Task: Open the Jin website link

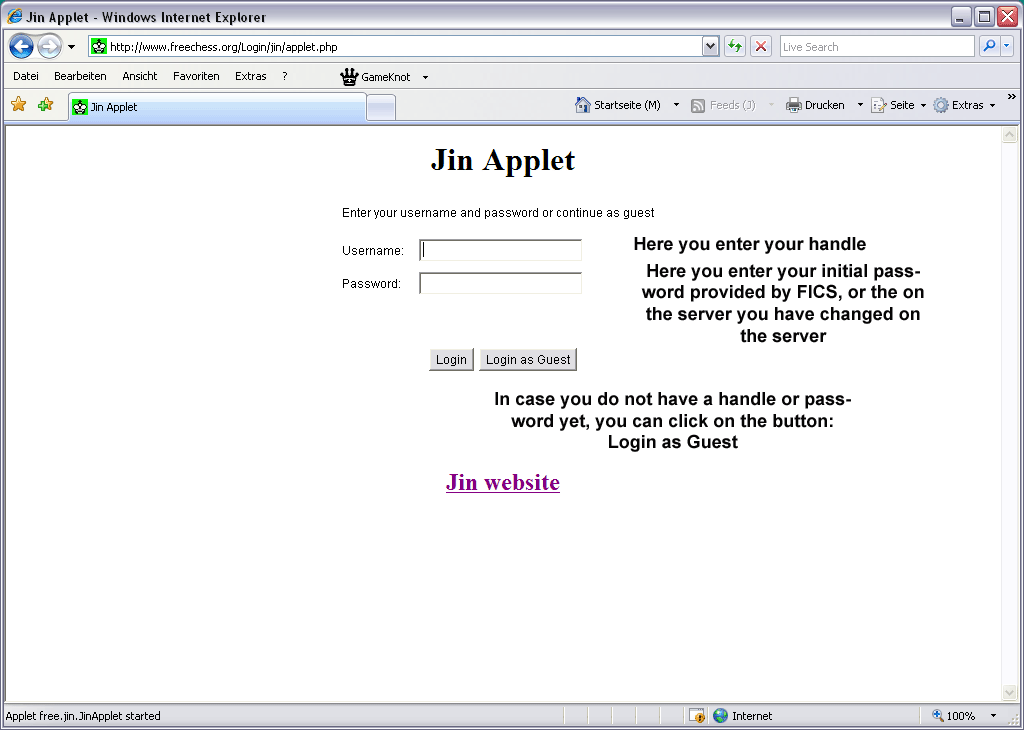Action: [x=503, y=483]
